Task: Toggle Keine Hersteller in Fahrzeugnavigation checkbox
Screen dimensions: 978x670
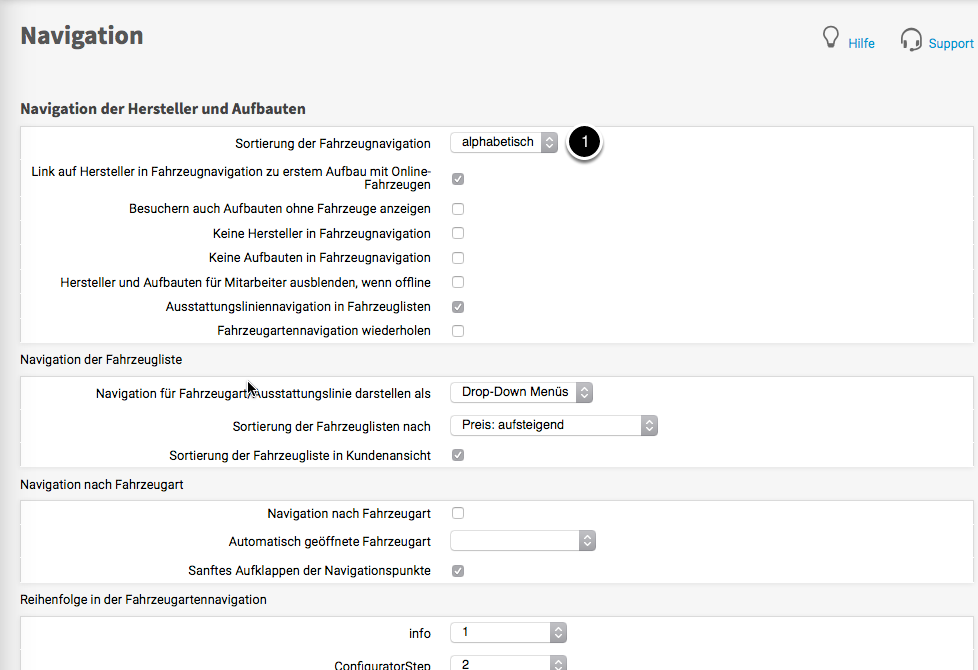Action: [x=458, y=233]
